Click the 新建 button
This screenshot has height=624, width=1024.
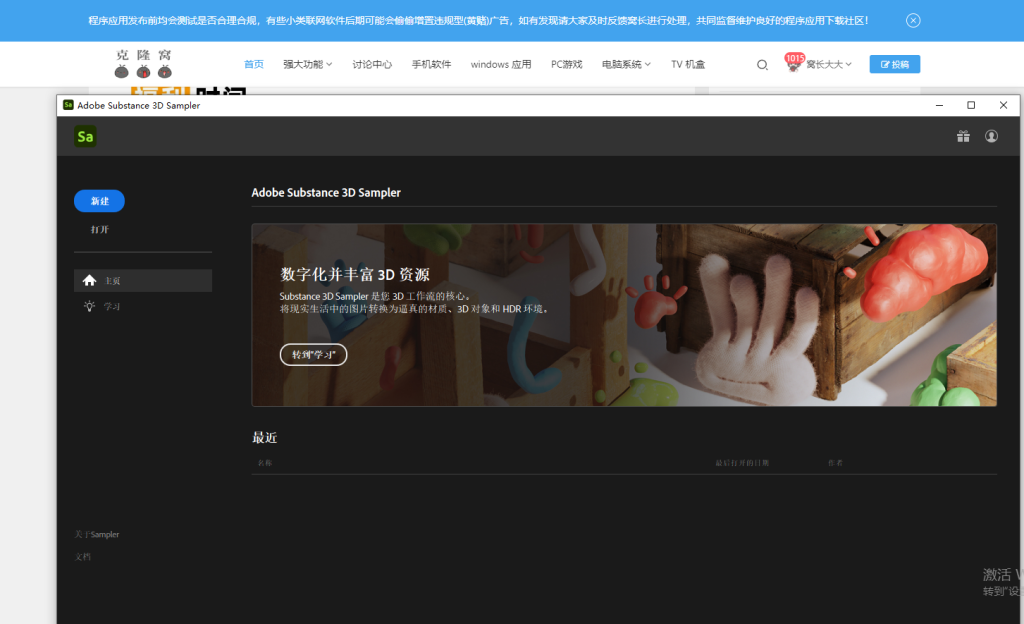(99, 201)
